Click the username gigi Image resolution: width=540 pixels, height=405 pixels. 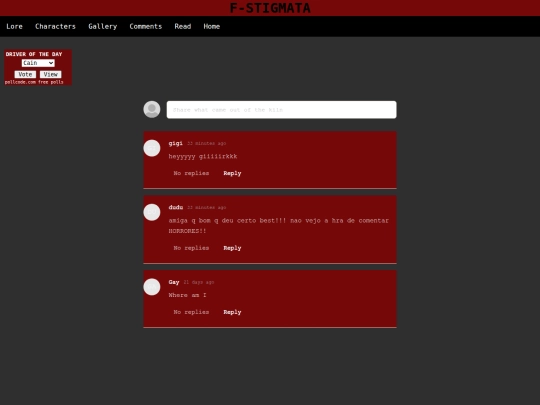(x=176, y=143)
